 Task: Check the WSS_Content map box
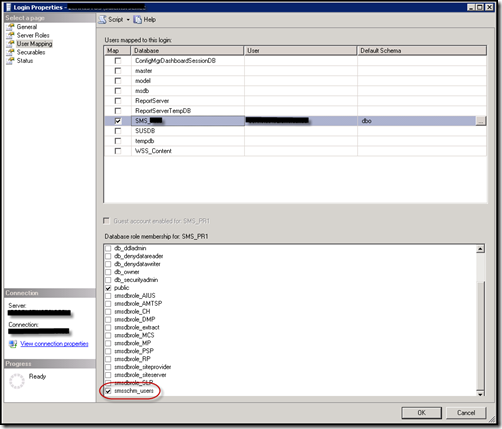click(118, 151)
